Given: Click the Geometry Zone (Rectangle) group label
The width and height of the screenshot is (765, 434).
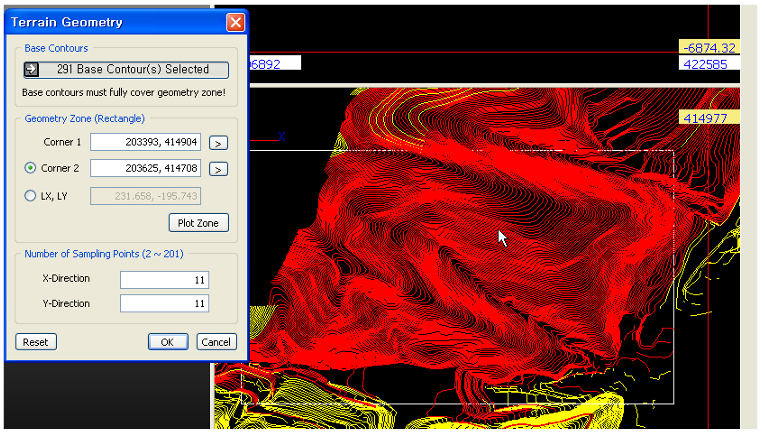Looking at the screenshot, I should pyautogui.click(x=84, y=118).
